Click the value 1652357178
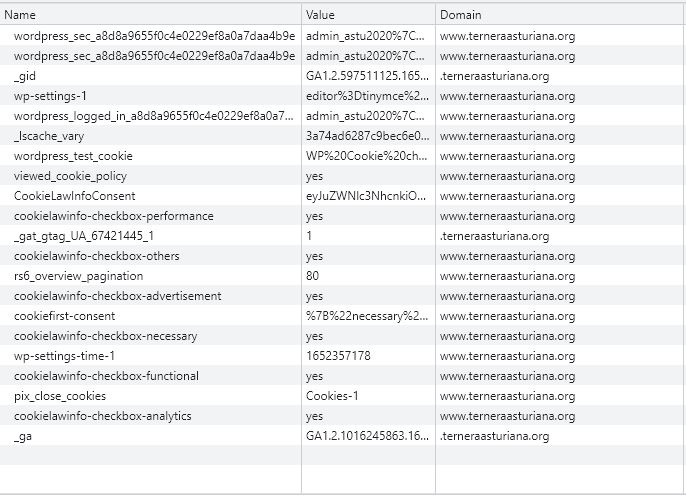Screen dimensions: 686x496 click(x=338, y=356)
